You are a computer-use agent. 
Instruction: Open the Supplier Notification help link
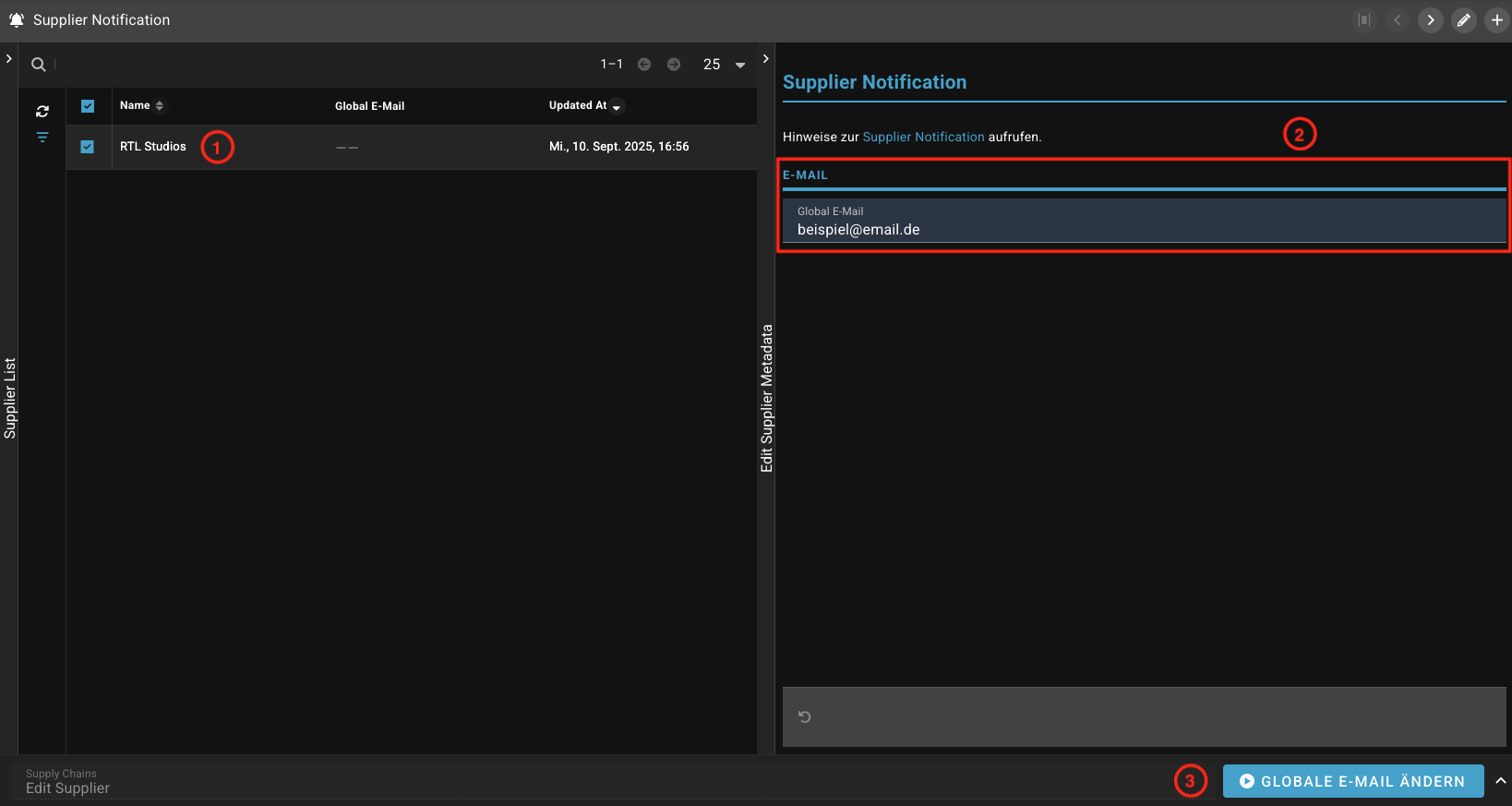pyautogui.click(x=923, y=137)
